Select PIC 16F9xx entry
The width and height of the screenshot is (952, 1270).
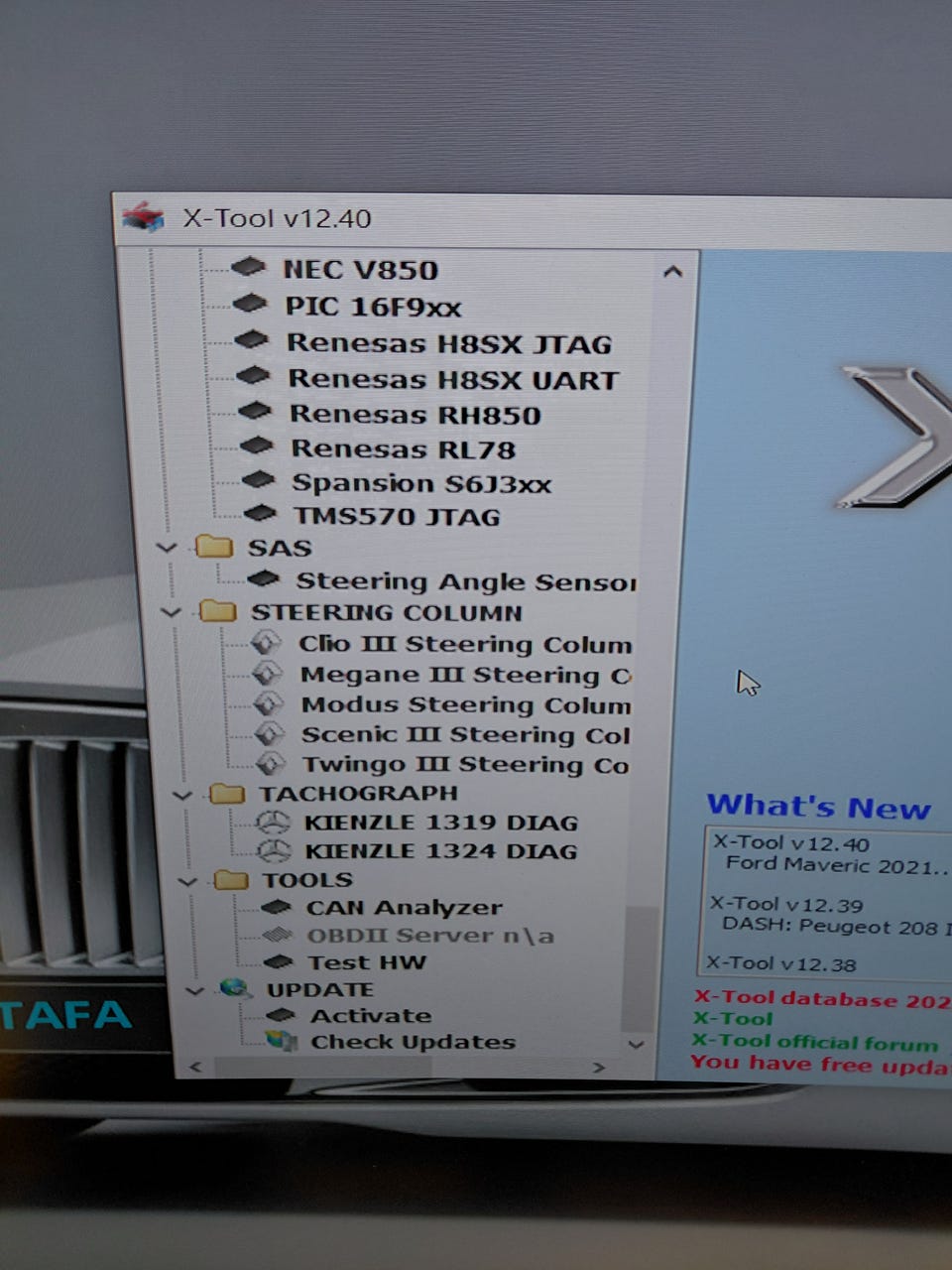374,307
